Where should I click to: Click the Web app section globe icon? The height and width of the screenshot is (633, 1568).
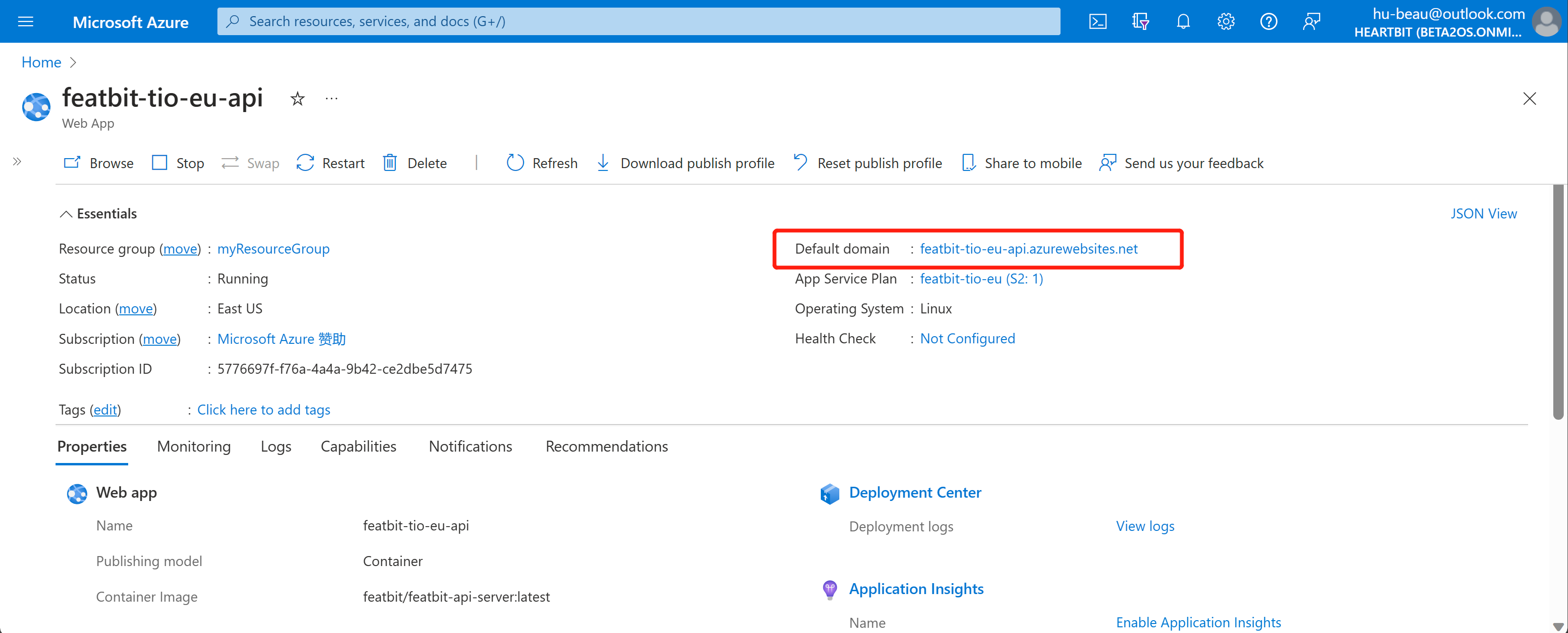point(77,493)
